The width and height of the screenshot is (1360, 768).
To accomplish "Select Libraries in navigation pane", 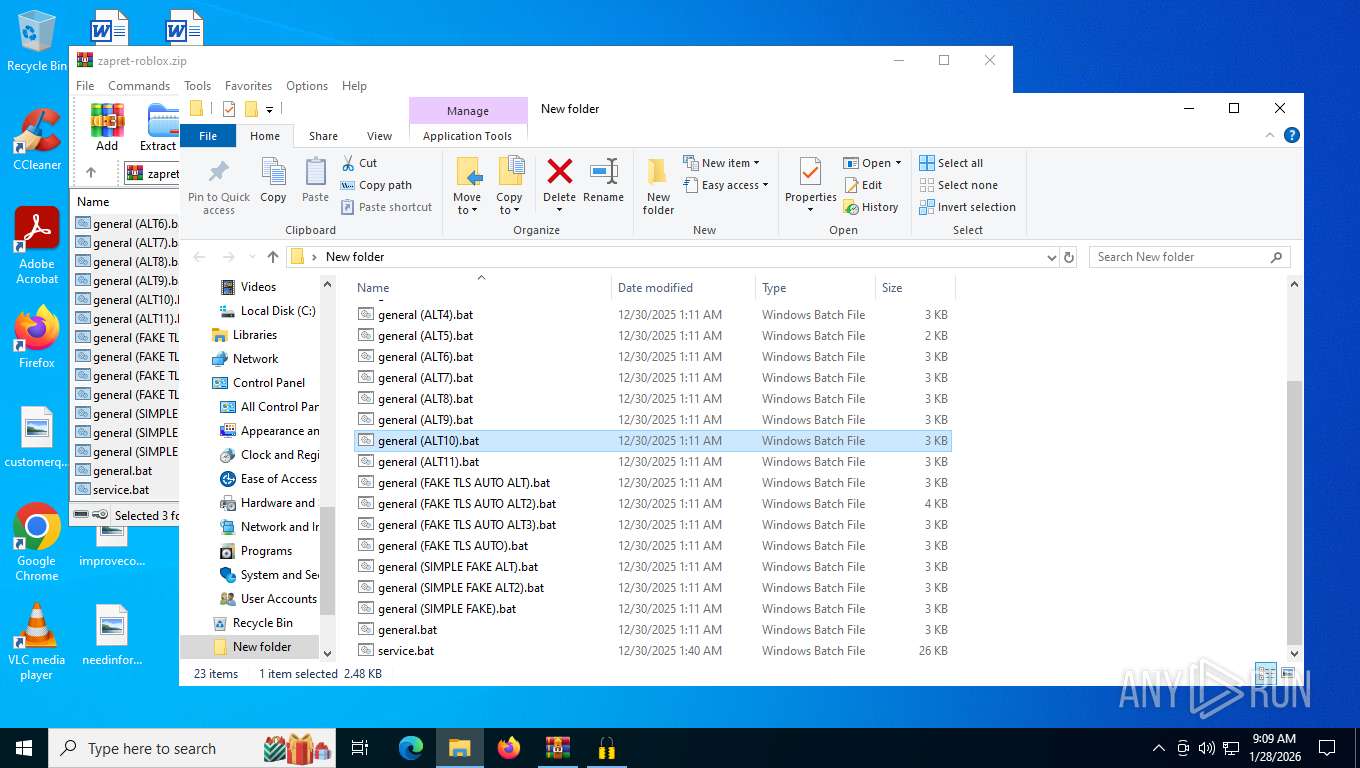I will [x=254, y=335].
